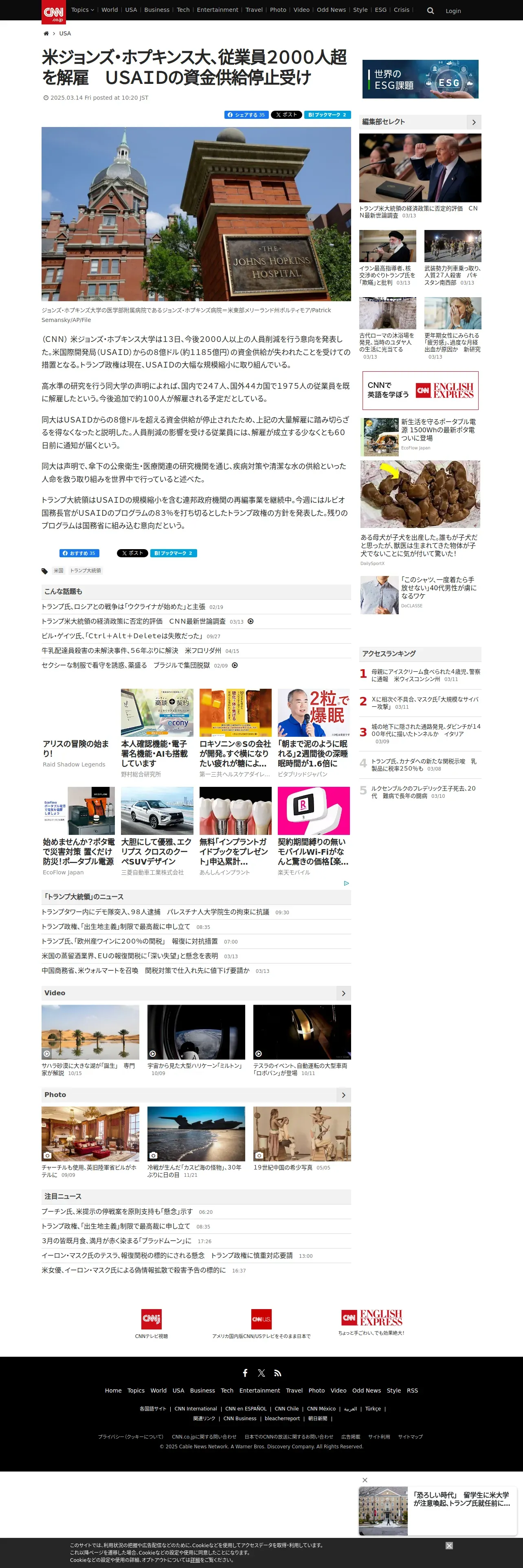This screenshot has height=1568, width=523.
Task: Open ancient Rome bath story thumbnail
Action: click(x=388, y=313)
